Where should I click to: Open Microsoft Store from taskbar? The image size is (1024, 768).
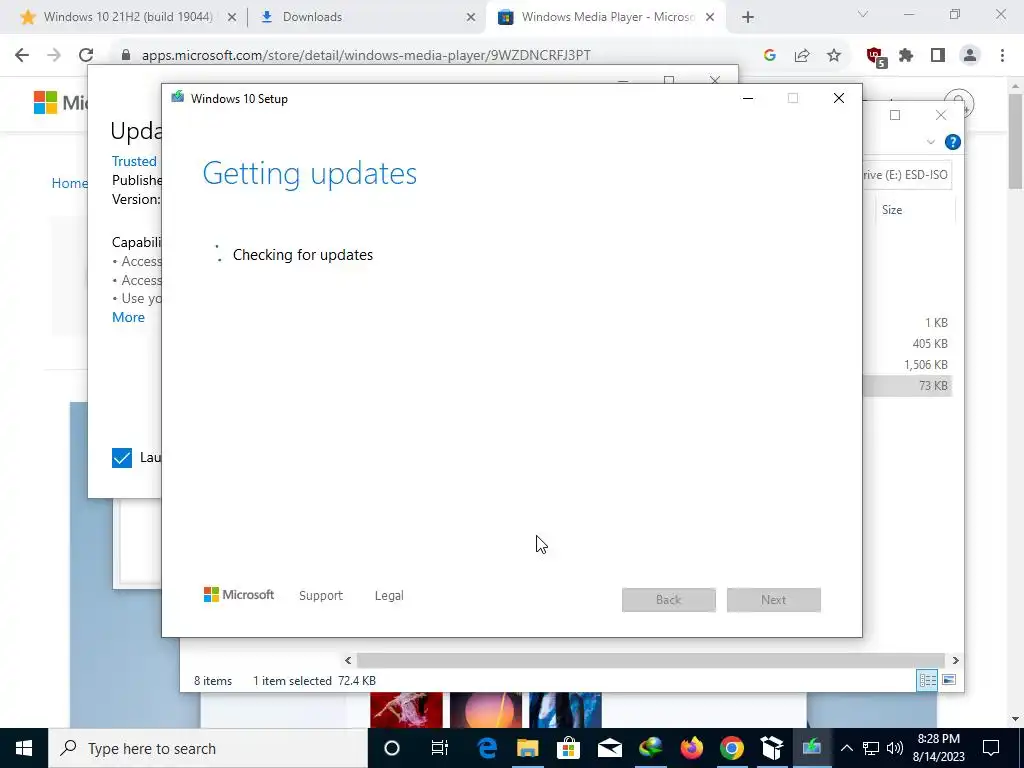[569, 748]
